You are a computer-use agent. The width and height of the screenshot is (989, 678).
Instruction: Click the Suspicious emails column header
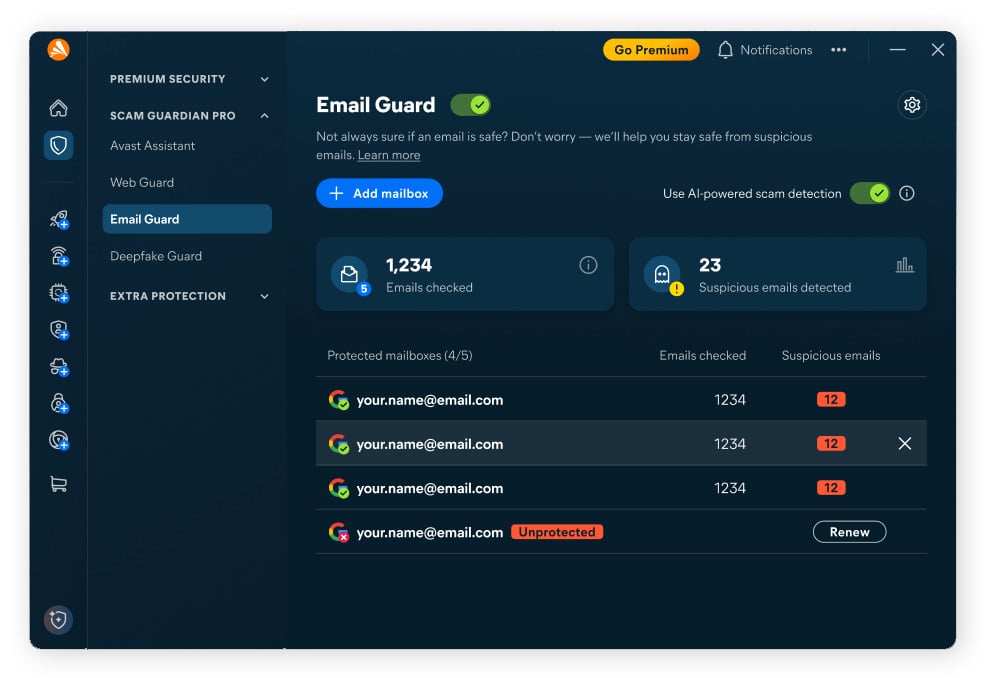click(x=831, y=356)
